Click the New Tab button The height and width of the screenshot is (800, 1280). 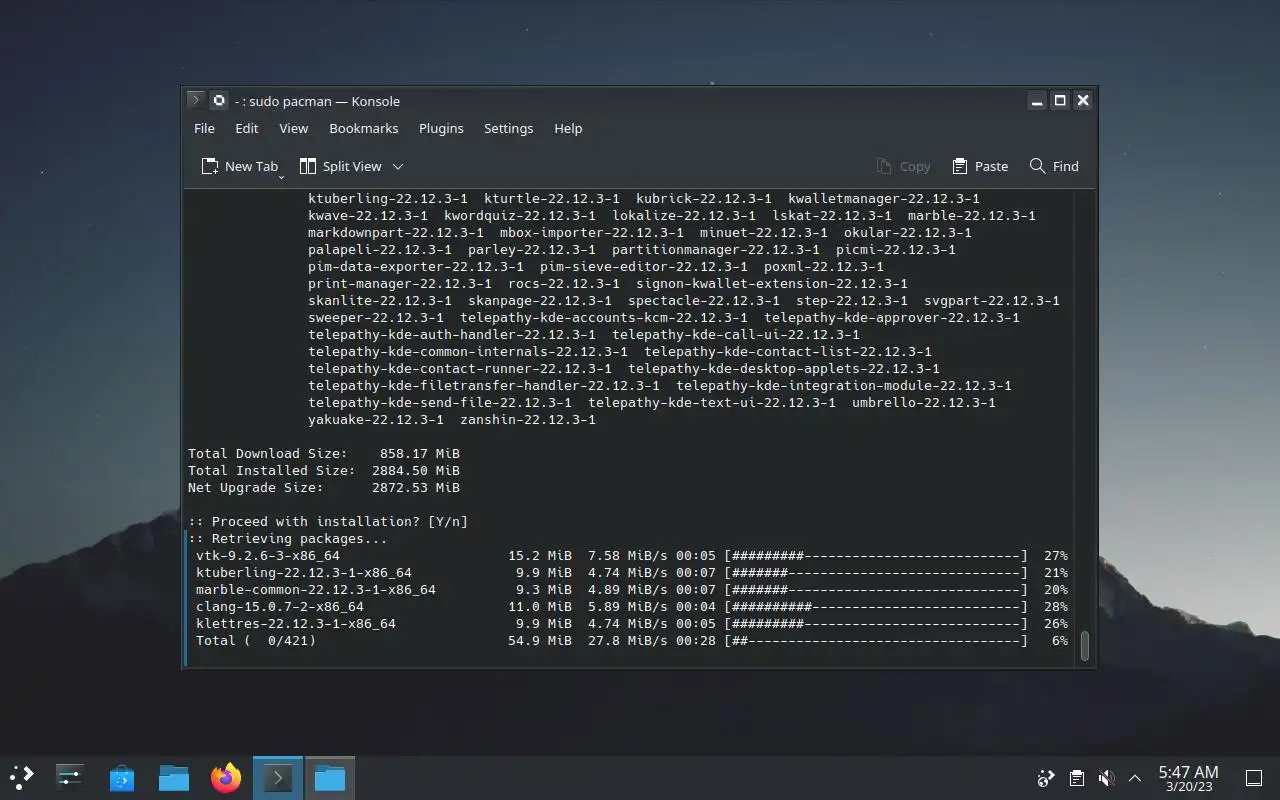[x=239, y=166]
